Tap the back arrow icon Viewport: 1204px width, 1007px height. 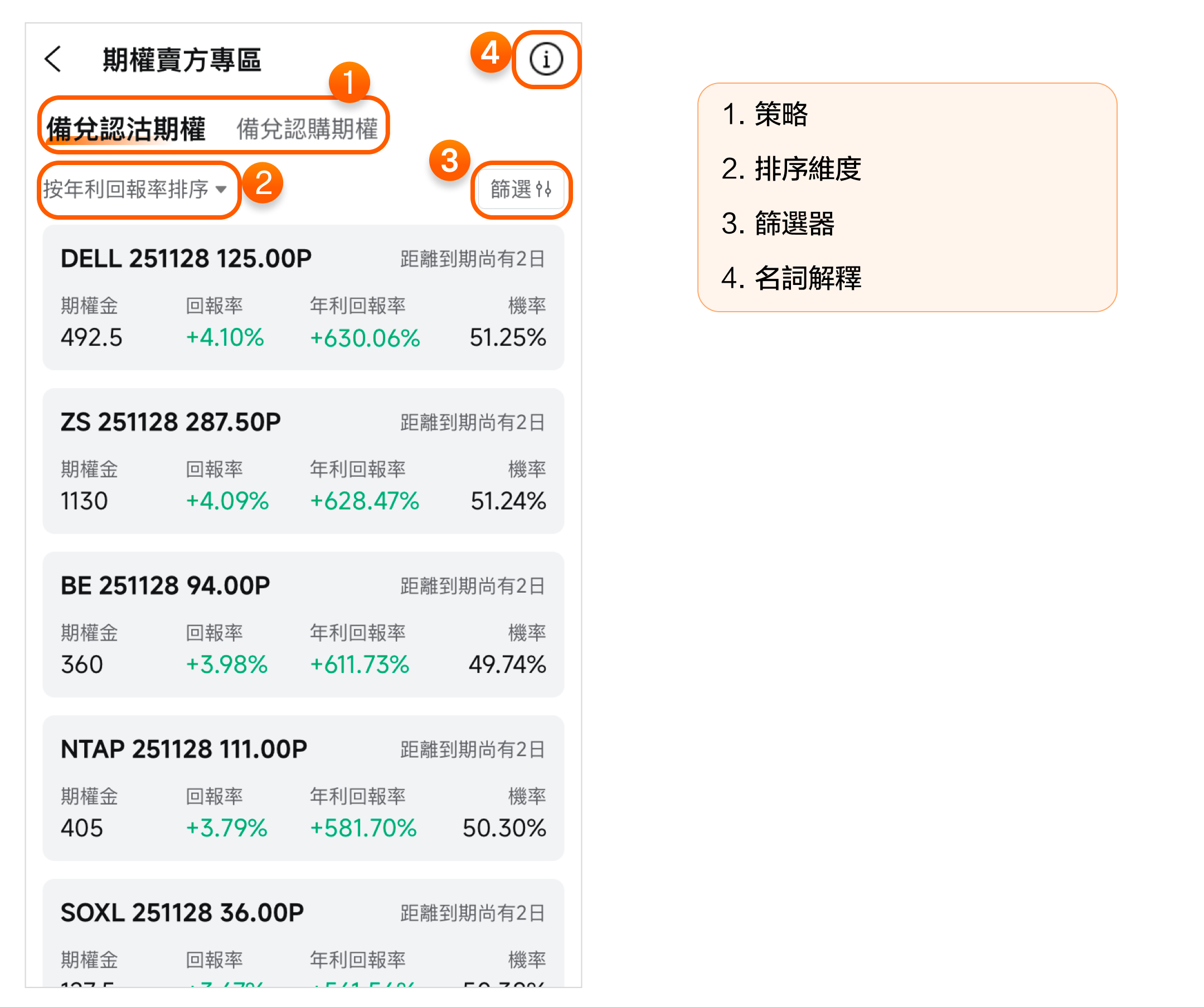[54, 59]
